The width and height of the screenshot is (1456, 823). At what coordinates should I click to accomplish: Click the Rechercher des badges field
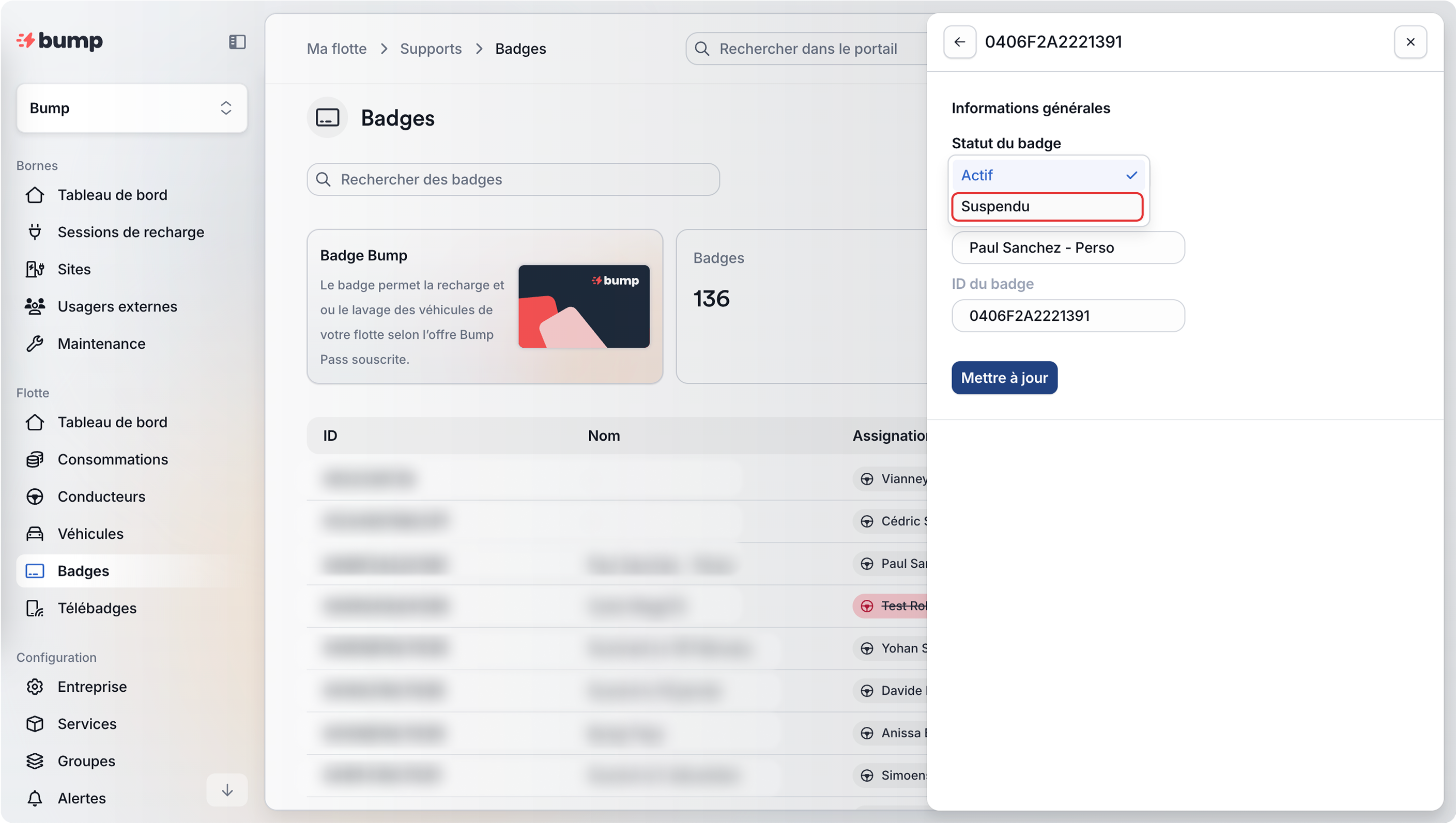click(x=513, y=179)
